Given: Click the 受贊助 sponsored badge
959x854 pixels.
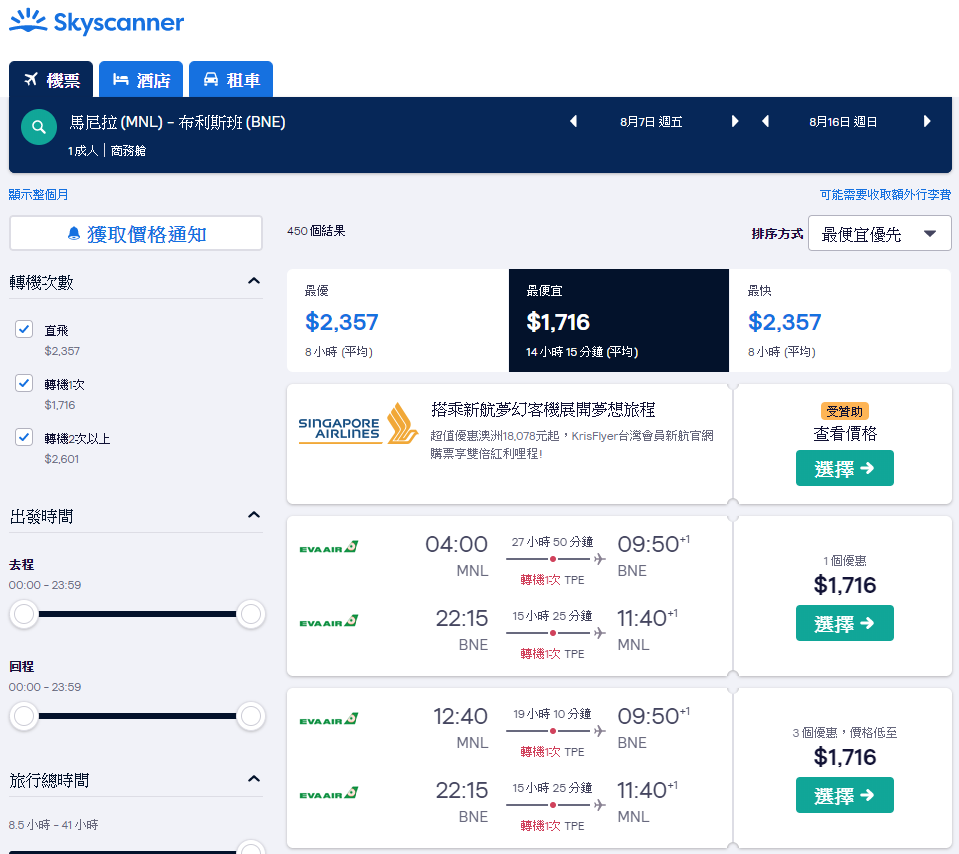Looking at the screenshot, I should pos(845,411).
